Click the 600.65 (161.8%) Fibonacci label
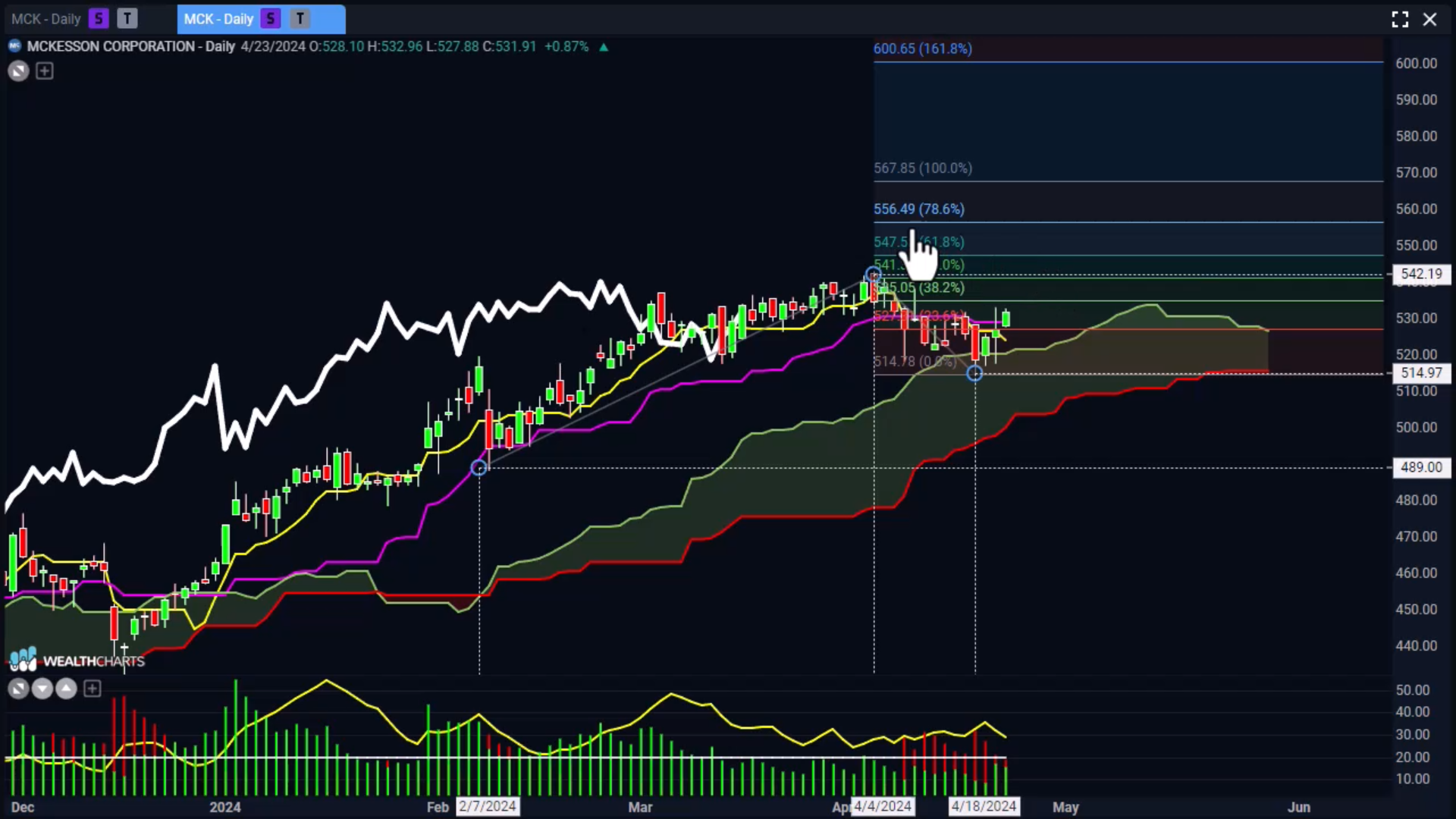Viewport: 1456px width, 819px height. (x=923, y=49)
